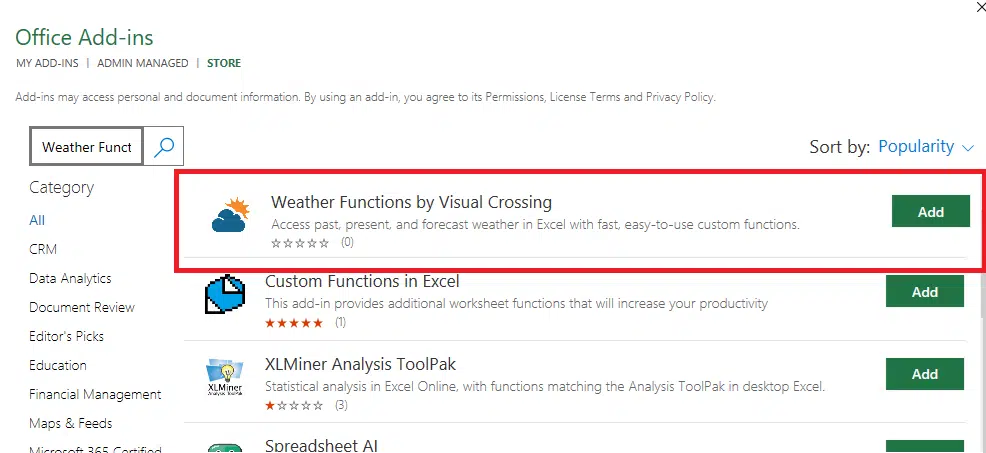The image size is (986, 453).
Task: Open the Sort by Popularity dropdown
Action: pos(925,147)
